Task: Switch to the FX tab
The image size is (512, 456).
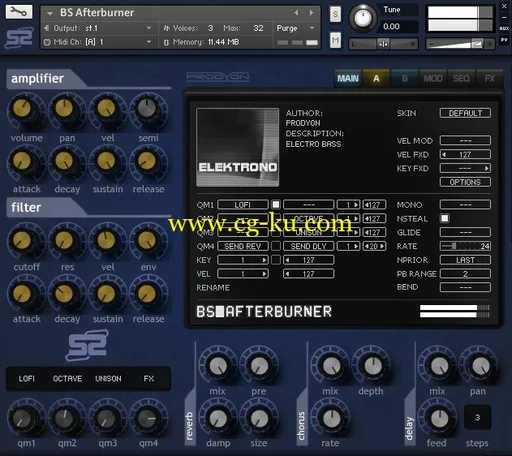Action: tap(489, 79)
